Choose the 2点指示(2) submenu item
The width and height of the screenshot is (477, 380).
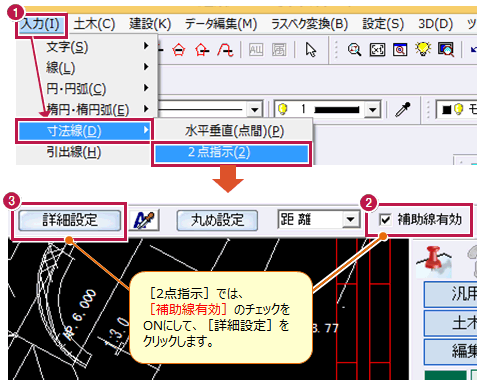tap(231, 153)
